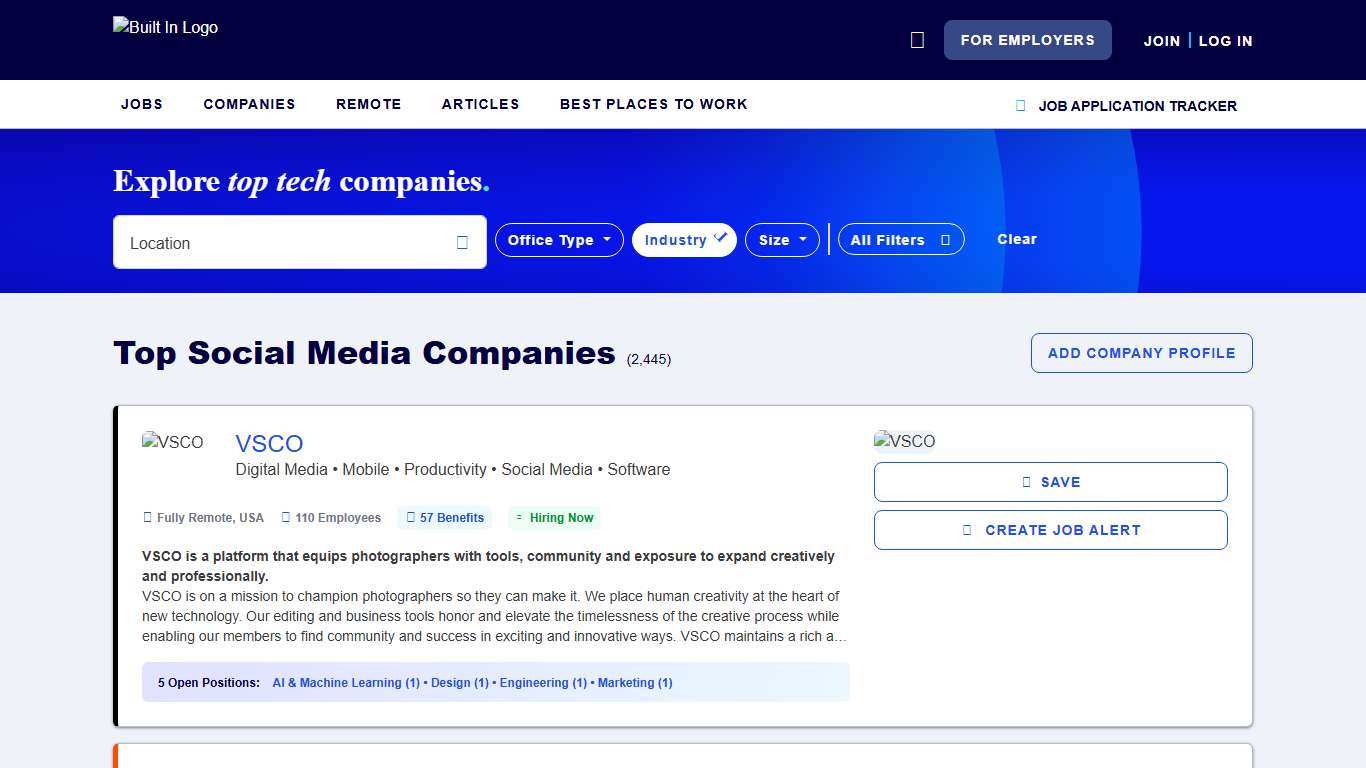
Task: Open the Industry filter dropdown
Action: tap(677, 240)
